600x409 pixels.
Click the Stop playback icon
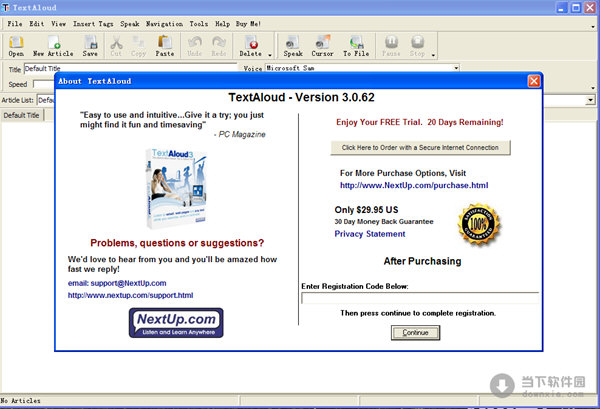417,46
